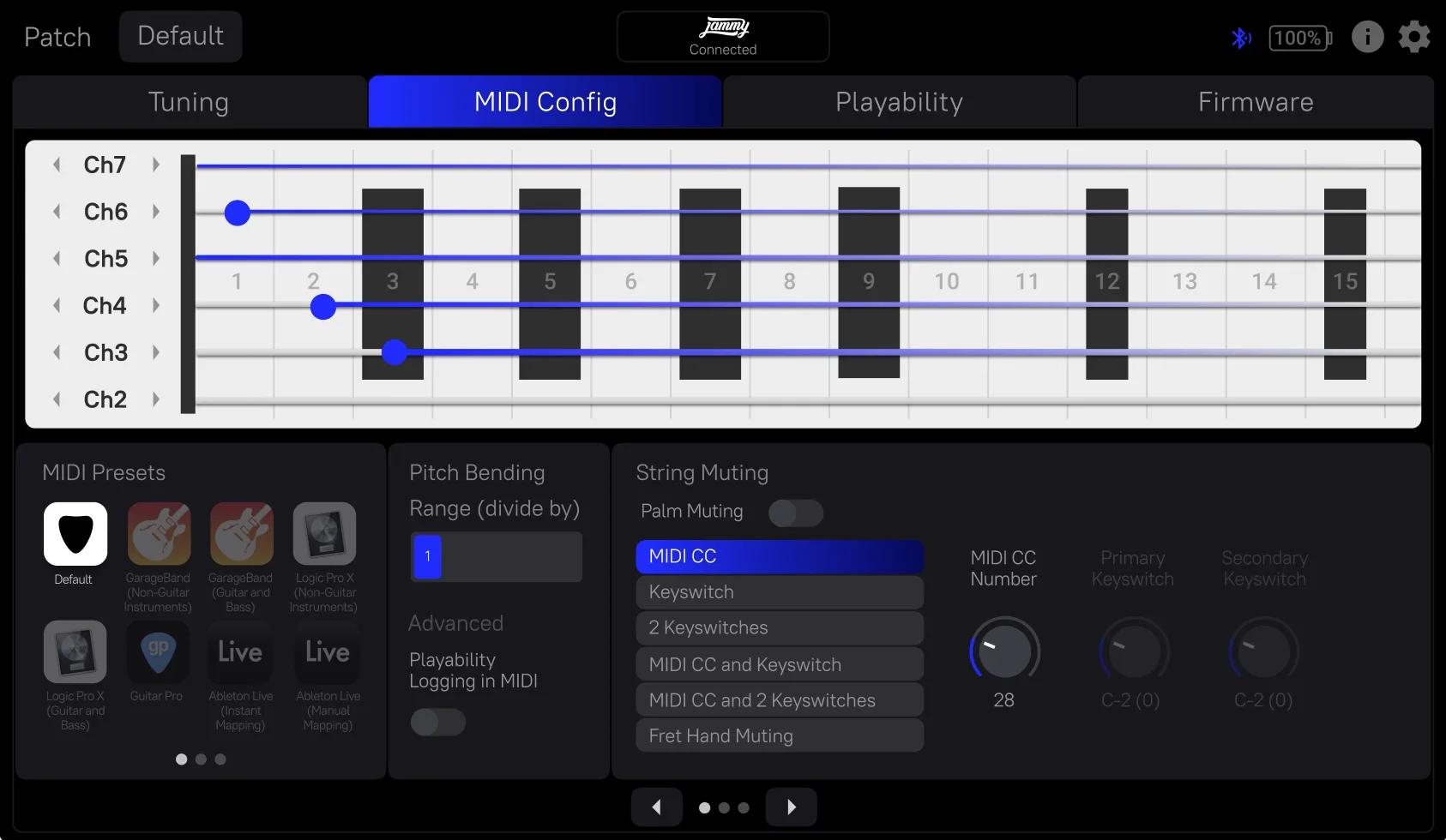Switch to the Tuning tab
The image size is (1446, 840).
tap(189, 102)
